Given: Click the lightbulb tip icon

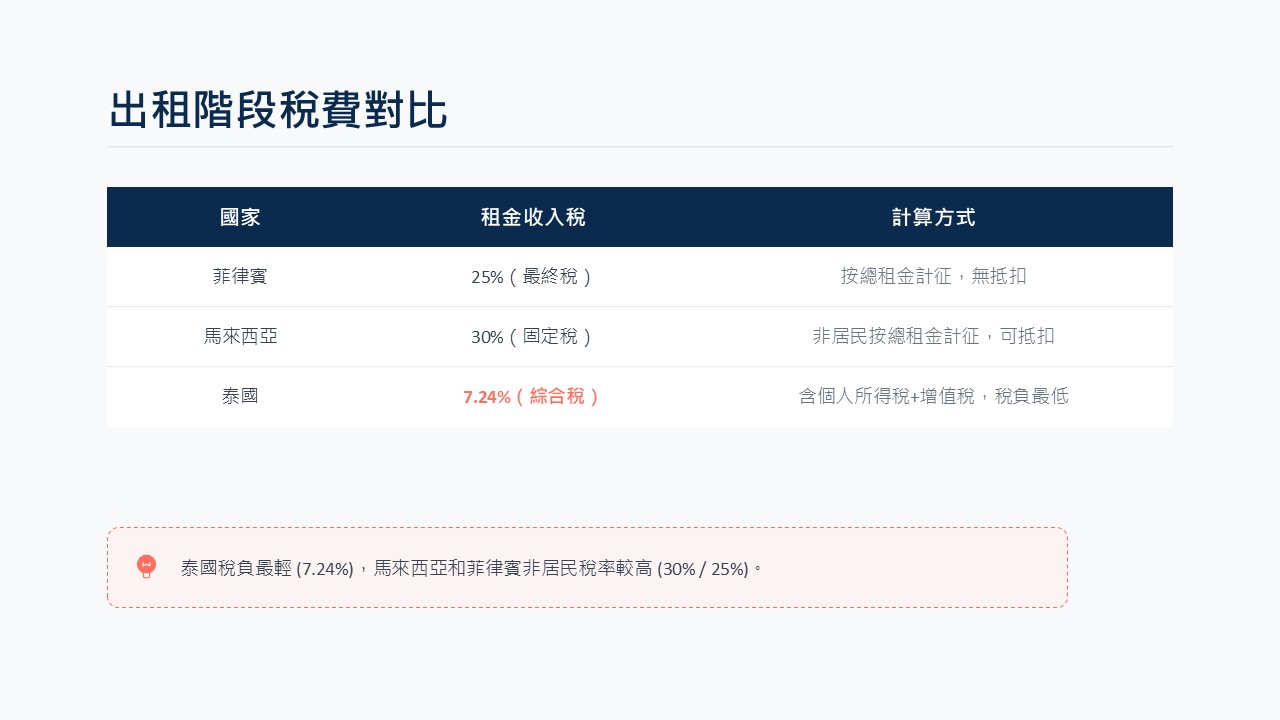Looking at the screenshot, I should click(x=147, y=567).
